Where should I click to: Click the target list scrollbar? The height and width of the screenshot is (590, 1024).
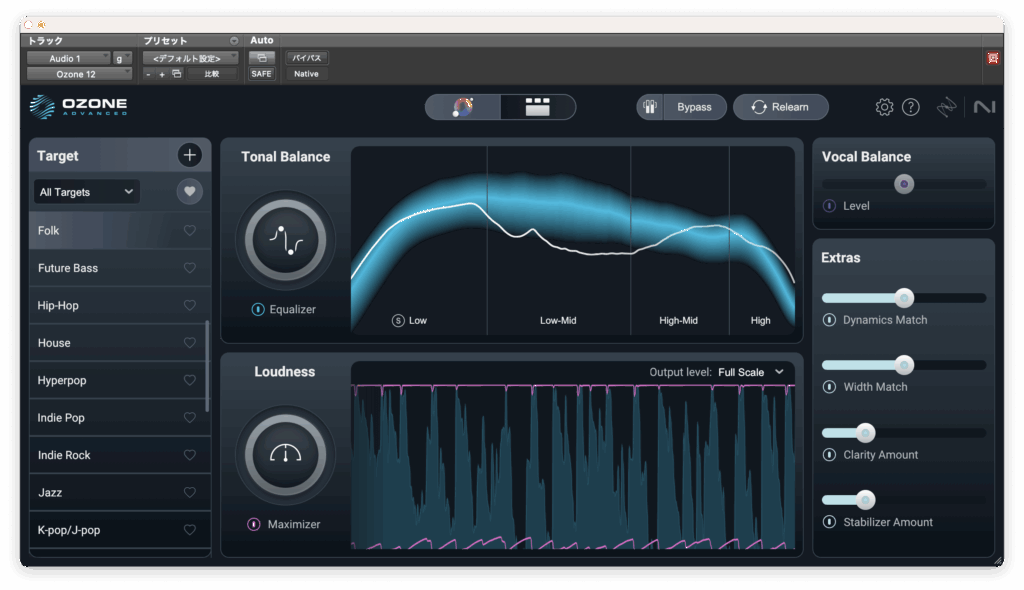207,365
